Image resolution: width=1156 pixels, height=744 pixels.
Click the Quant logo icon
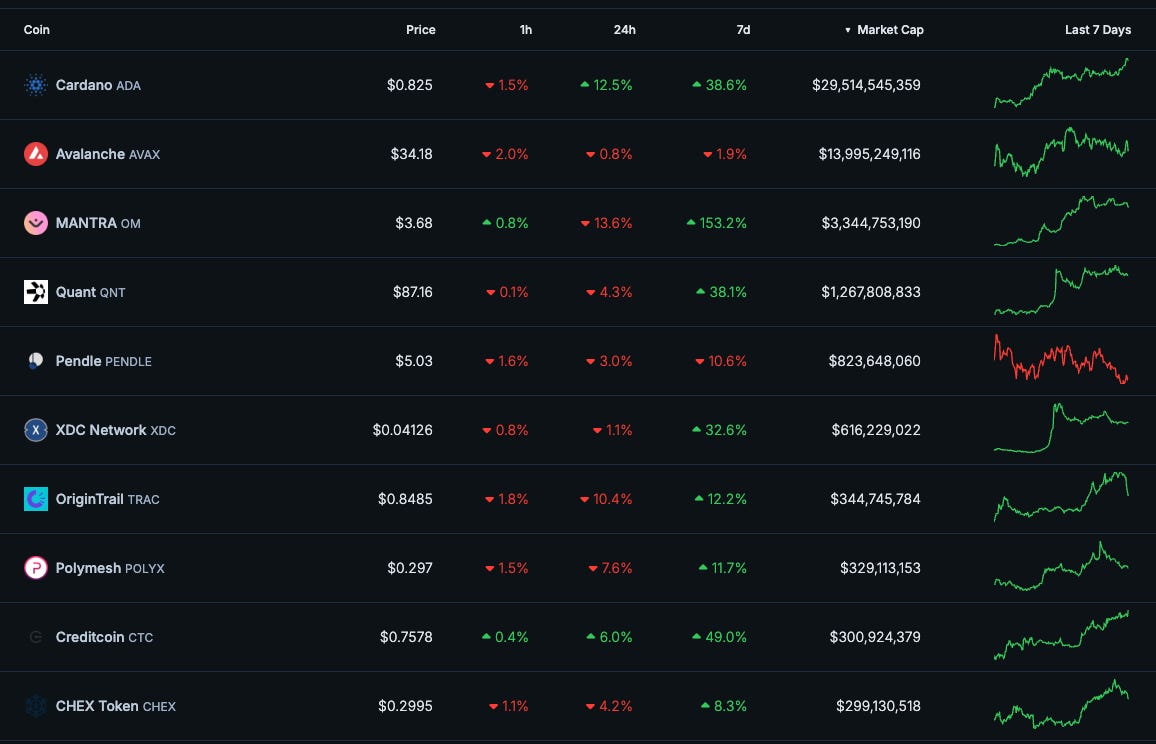click(x=35, y=292)
